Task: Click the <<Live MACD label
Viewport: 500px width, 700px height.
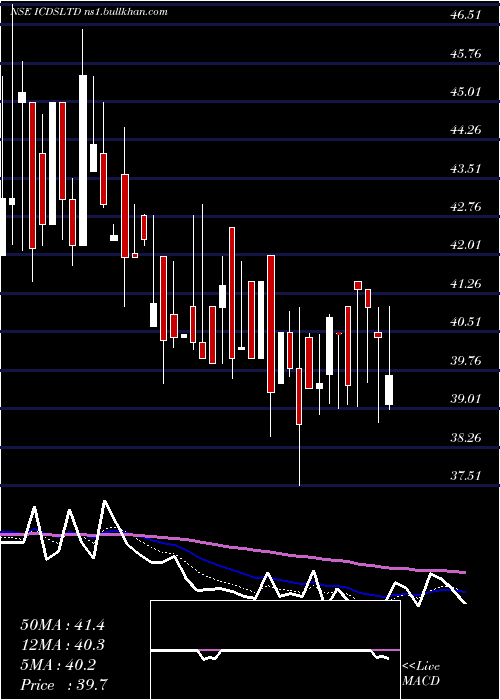Action: (421, 674)
